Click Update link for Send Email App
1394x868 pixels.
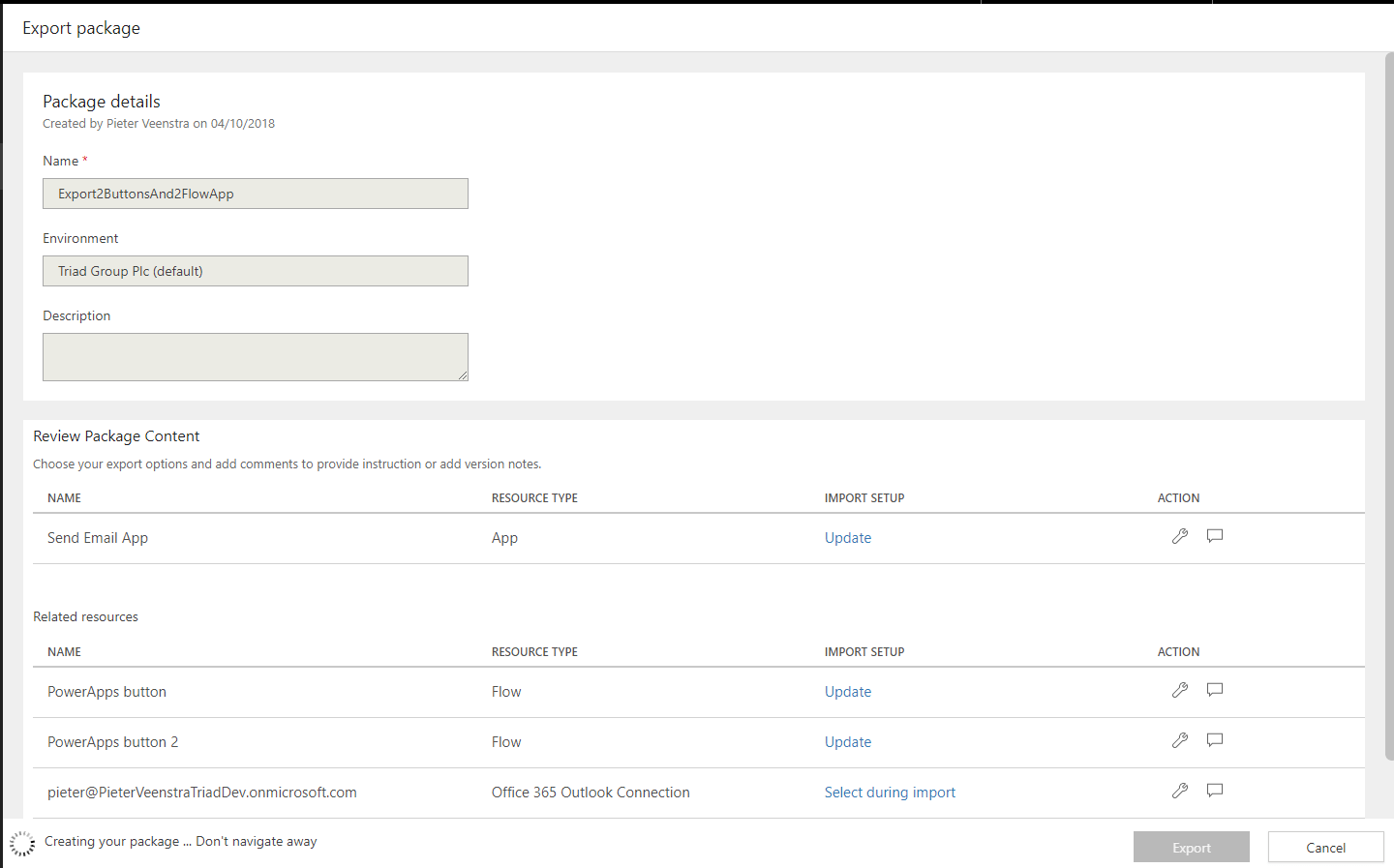pos(848,538)
